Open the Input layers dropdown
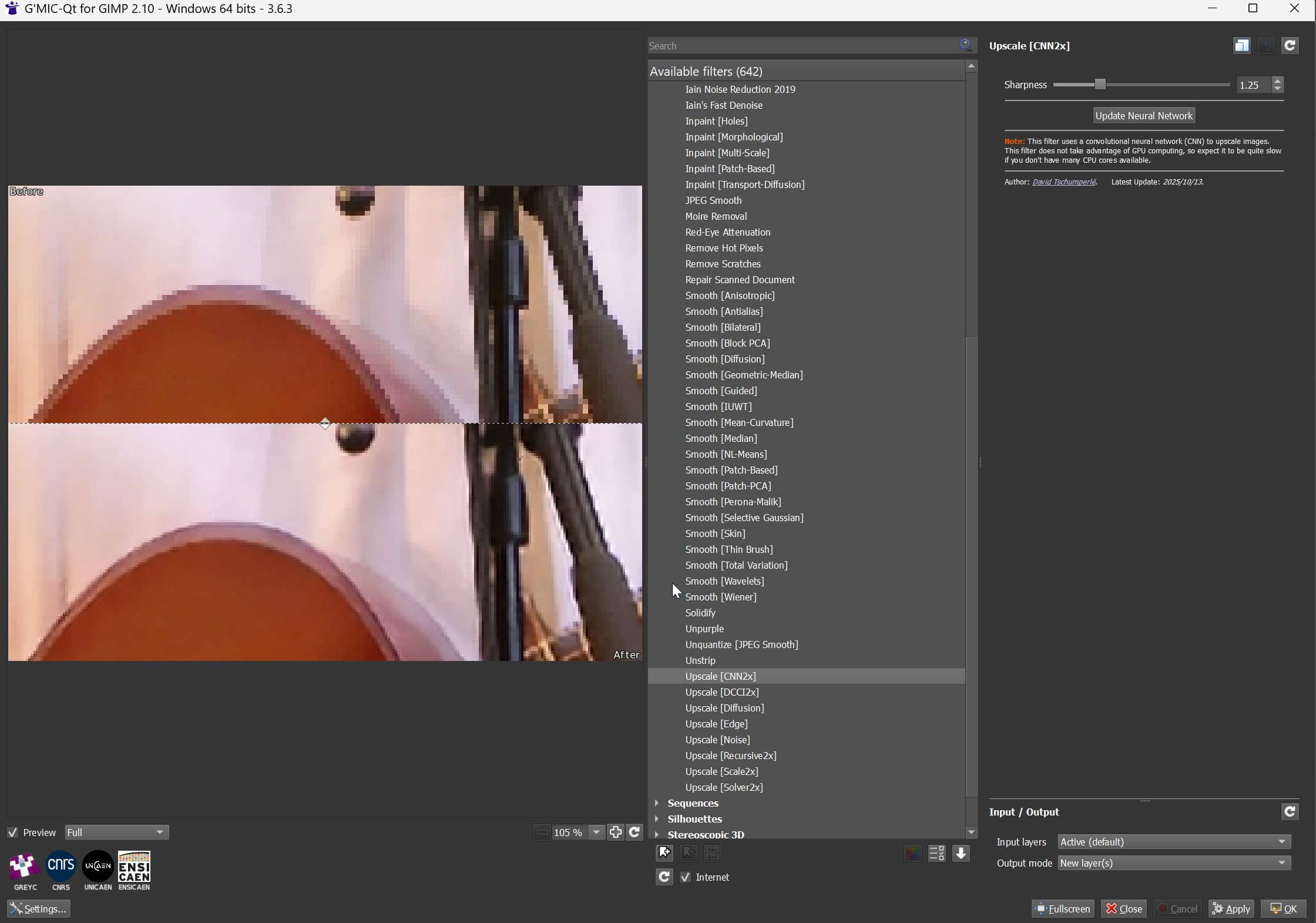This screenshot has width=1316, height=923. 1173,842
